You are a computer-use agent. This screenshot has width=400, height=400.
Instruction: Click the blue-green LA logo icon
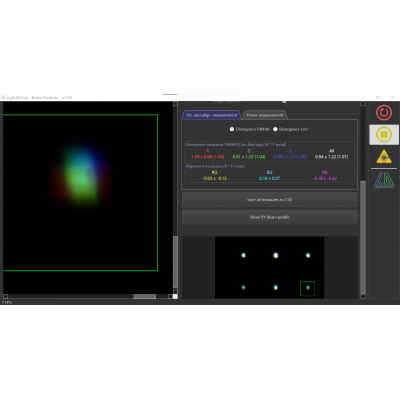[384, 180]
